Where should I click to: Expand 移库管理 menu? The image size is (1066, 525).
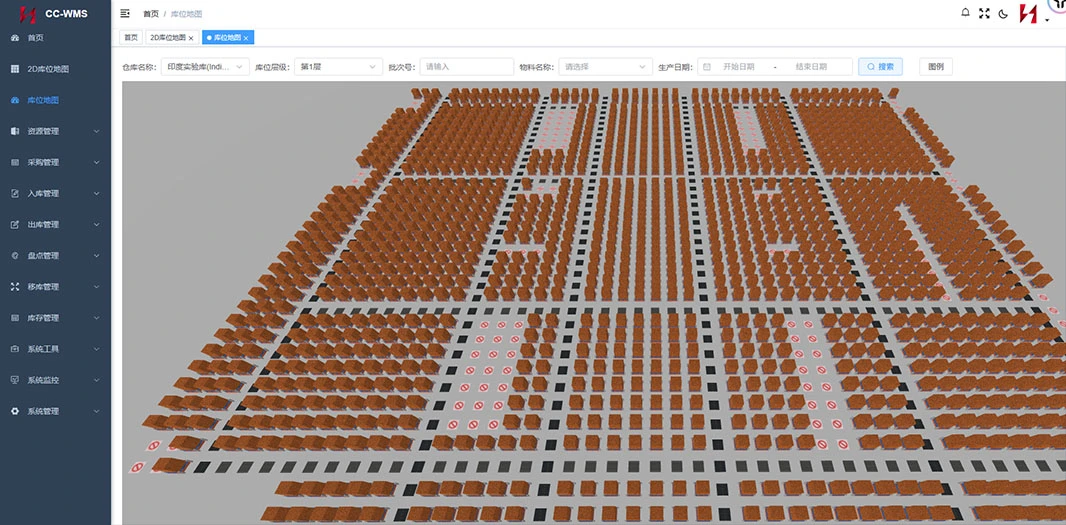[55, 287]
